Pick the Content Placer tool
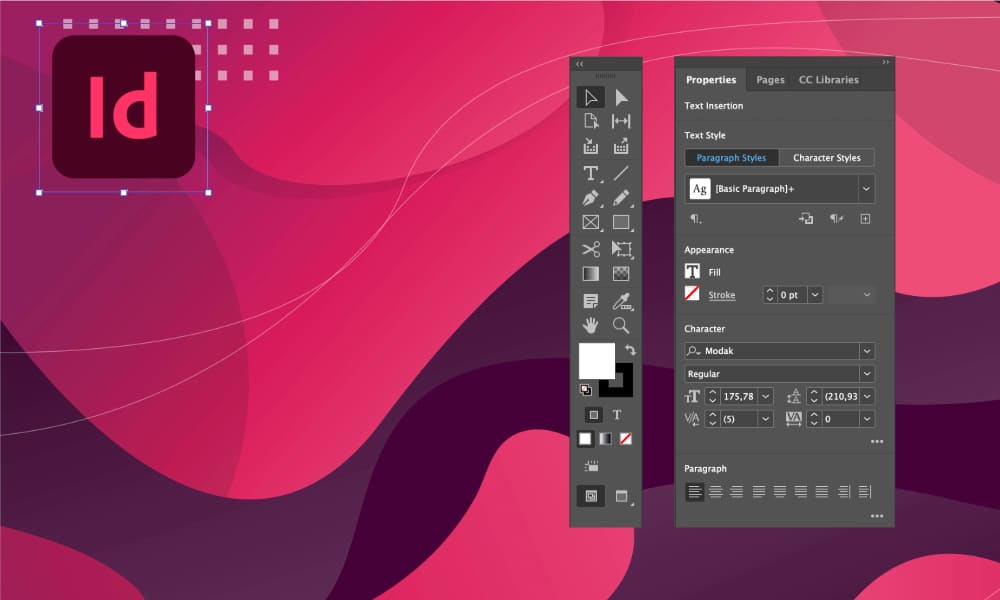The height and width of the screenshot is (600, 1000). tap(621, 146)
